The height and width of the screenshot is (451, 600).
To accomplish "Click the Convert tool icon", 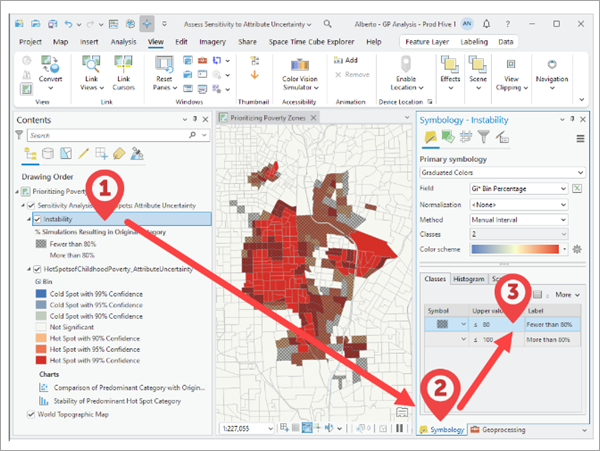I will [x=49, y=63].
